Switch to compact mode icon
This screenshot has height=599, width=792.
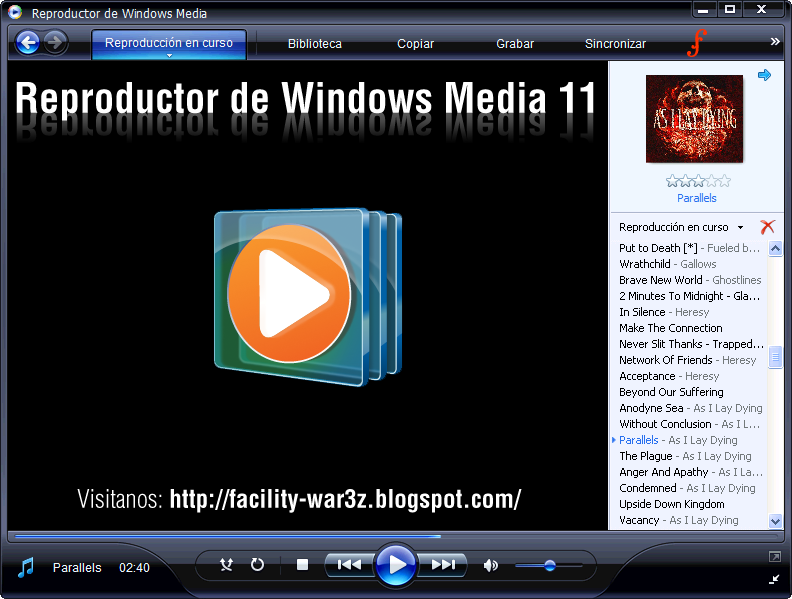point(774,579)
